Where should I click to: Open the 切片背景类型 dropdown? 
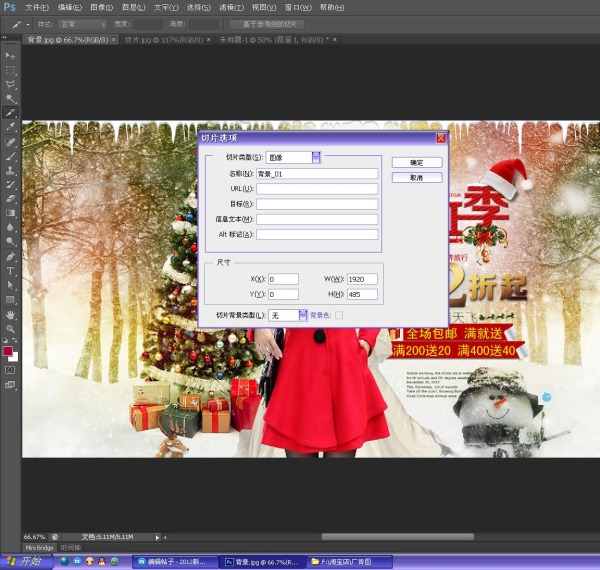click(x=303, y=315)
